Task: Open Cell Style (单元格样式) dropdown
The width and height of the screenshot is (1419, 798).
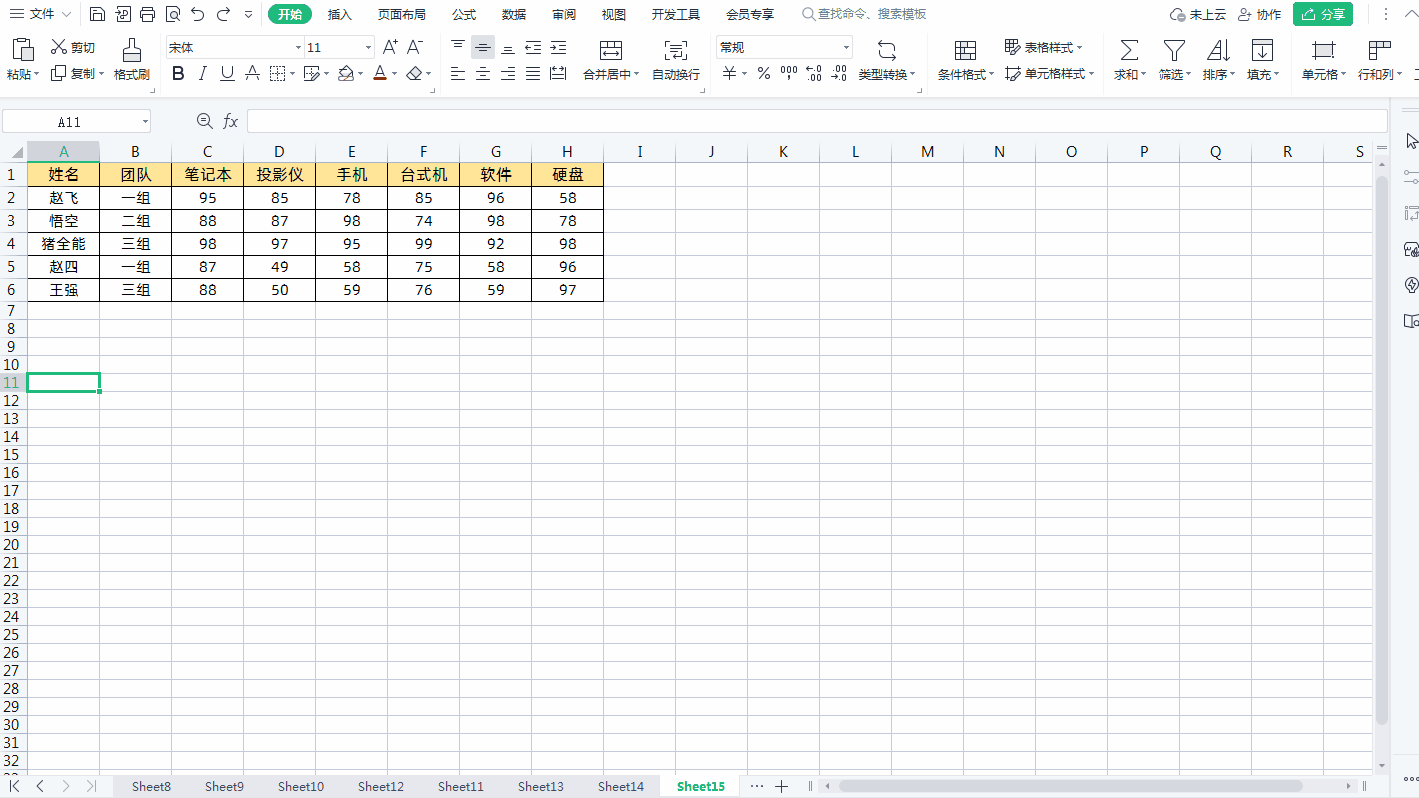Action: pyautogui.click(x=1049, y=73)
